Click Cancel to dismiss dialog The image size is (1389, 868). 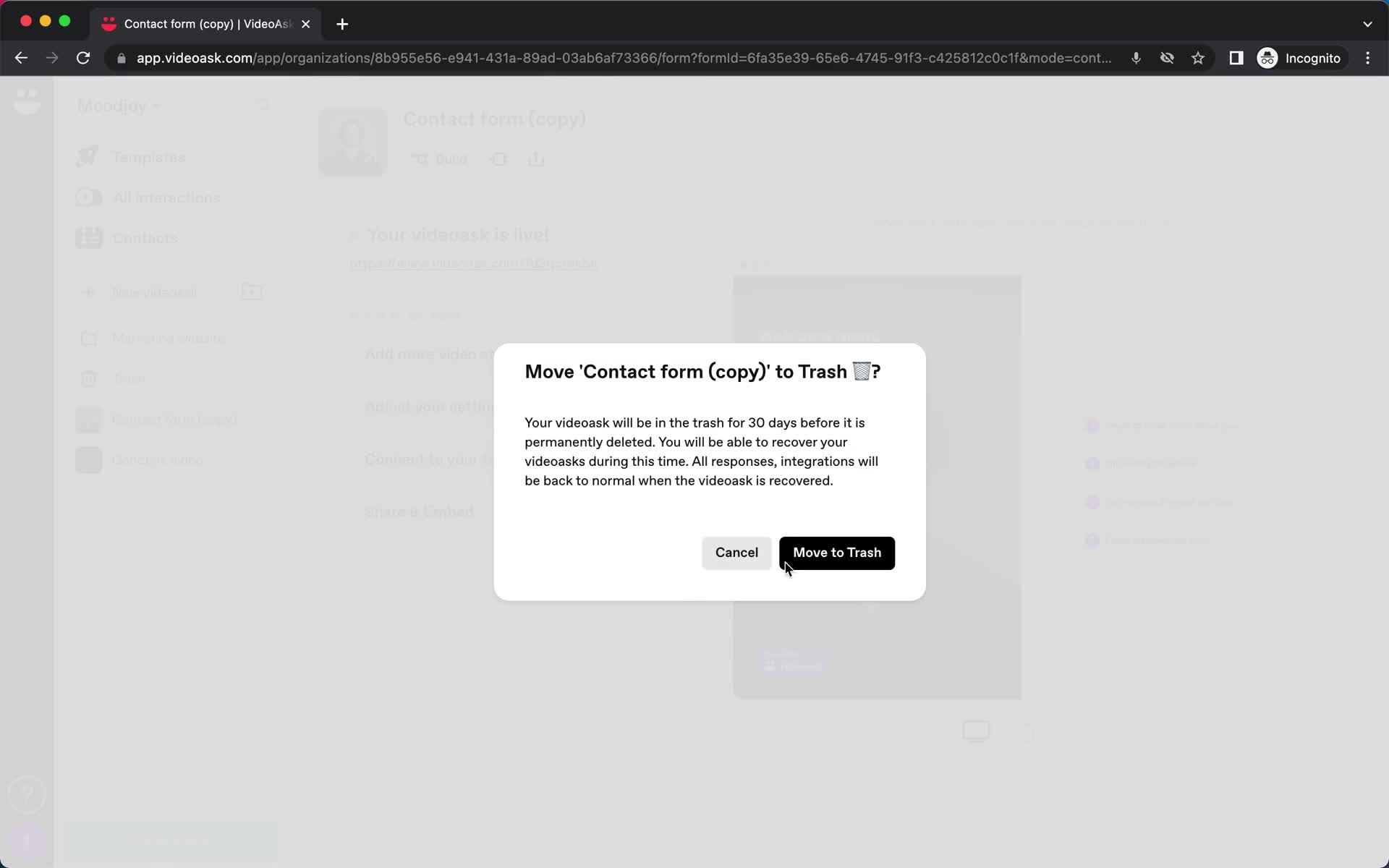(x=736, y=552)
